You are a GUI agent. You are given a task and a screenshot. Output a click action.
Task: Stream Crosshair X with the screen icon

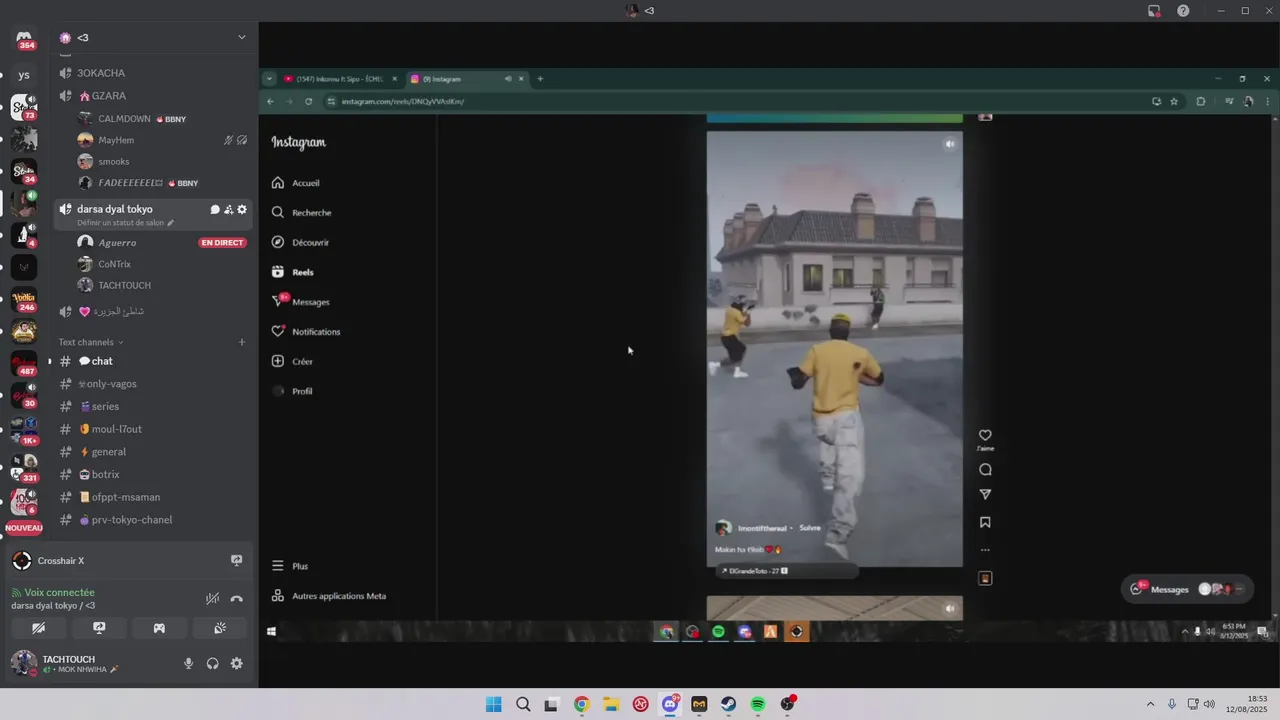(237, 560)
